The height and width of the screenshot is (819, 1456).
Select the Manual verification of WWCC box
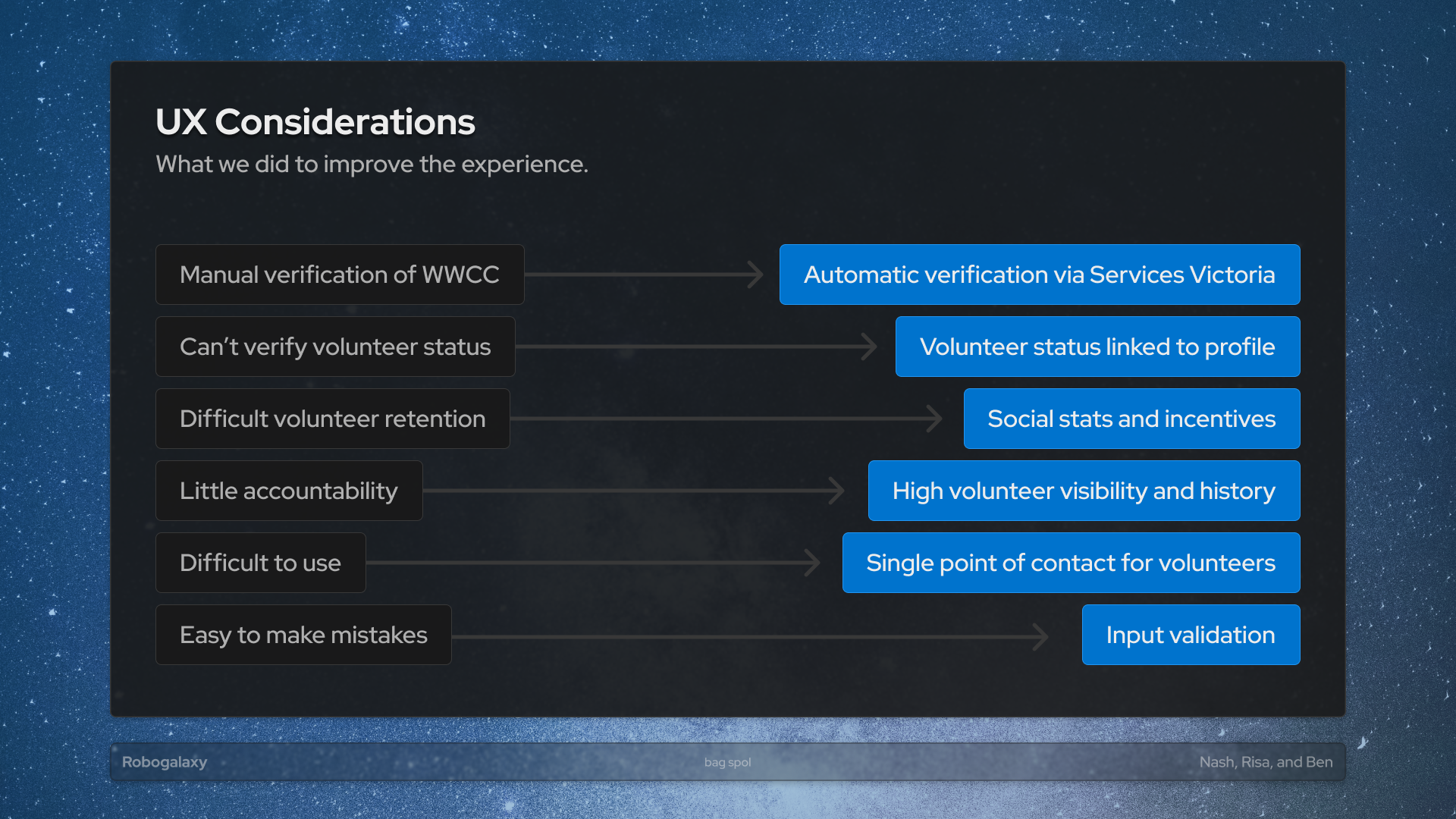tap(340, 275)
